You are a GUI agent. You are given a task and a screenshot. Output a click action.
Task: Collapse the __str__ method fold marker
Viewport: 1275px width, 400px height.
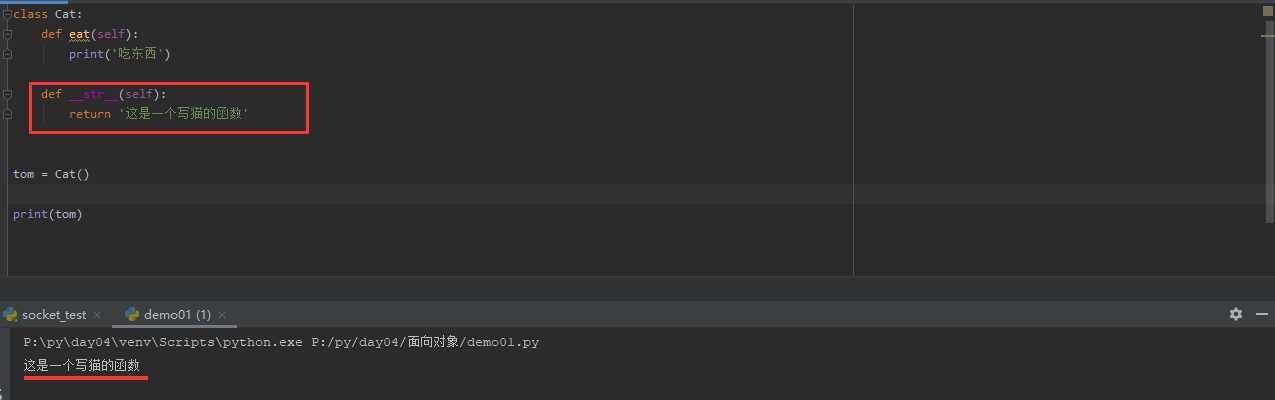[x=7, y=94]
